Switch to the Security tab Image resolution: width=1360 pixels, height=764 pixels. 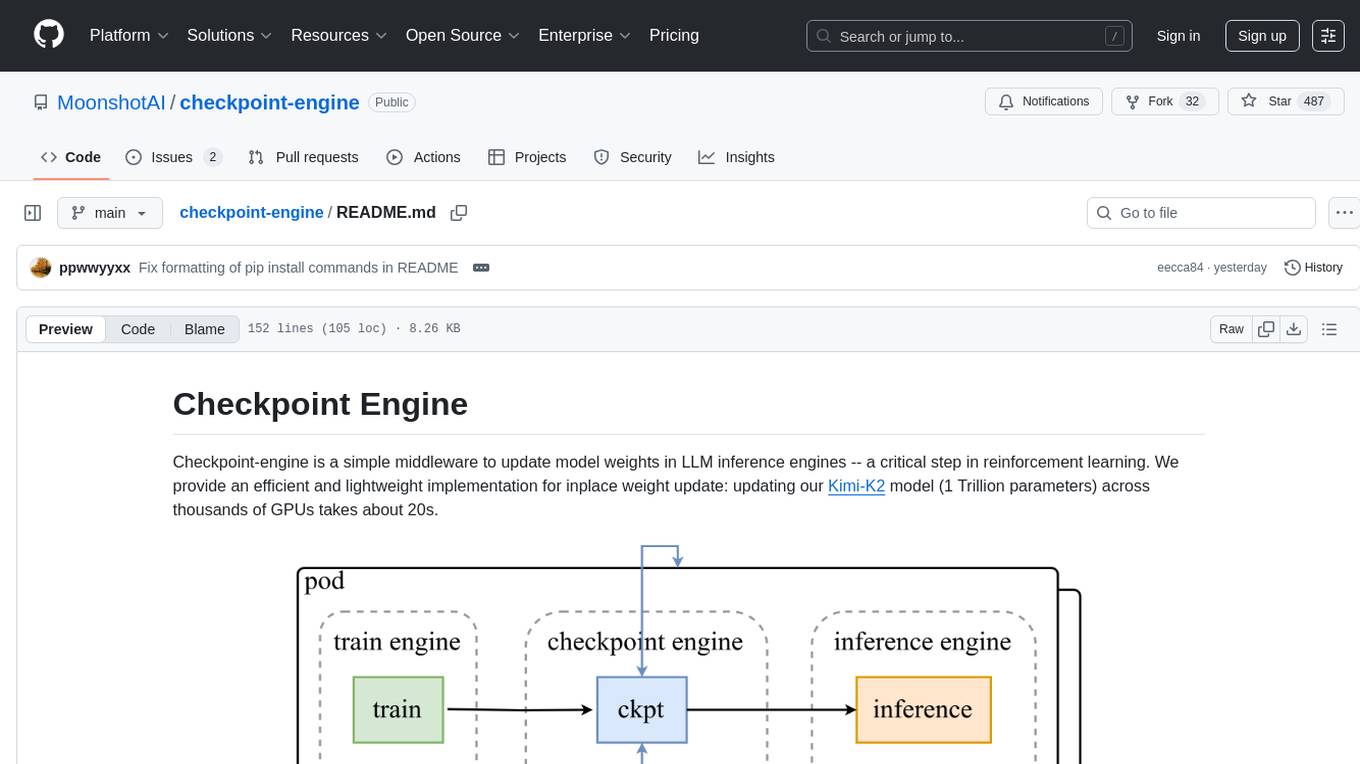[632, 157]
